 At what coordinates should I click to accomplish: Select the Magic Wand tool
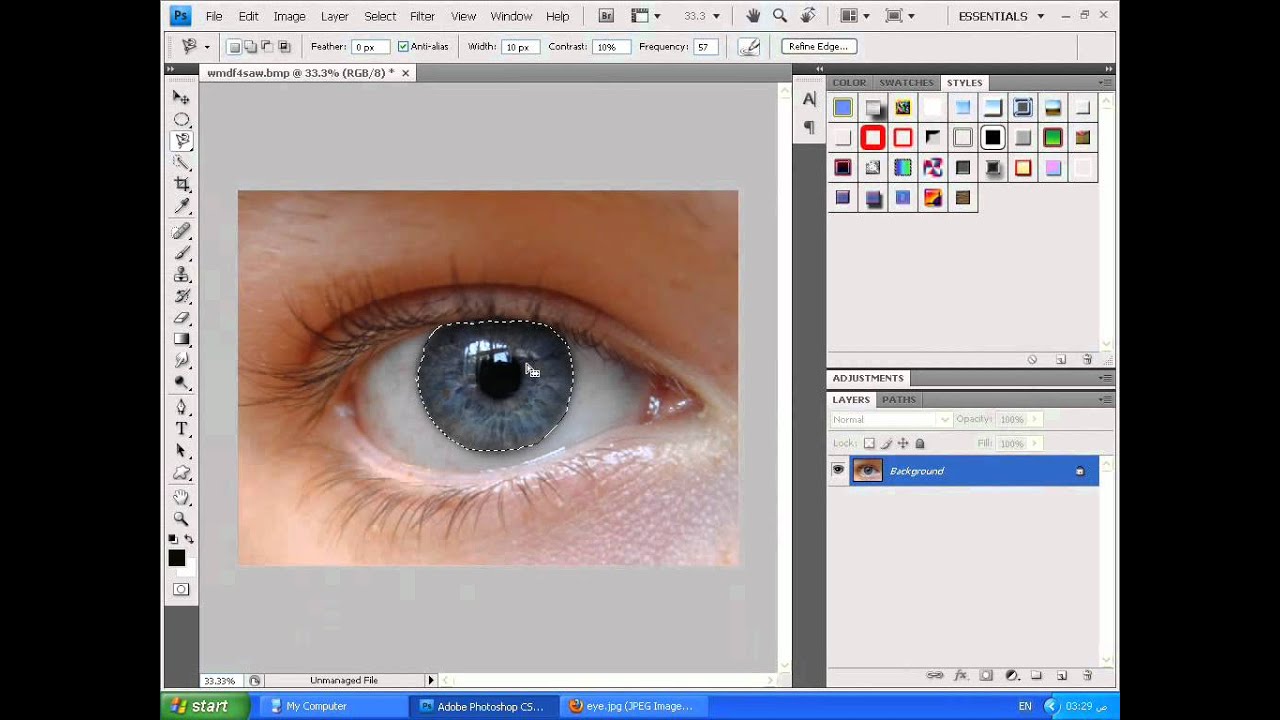click(181, 162)
